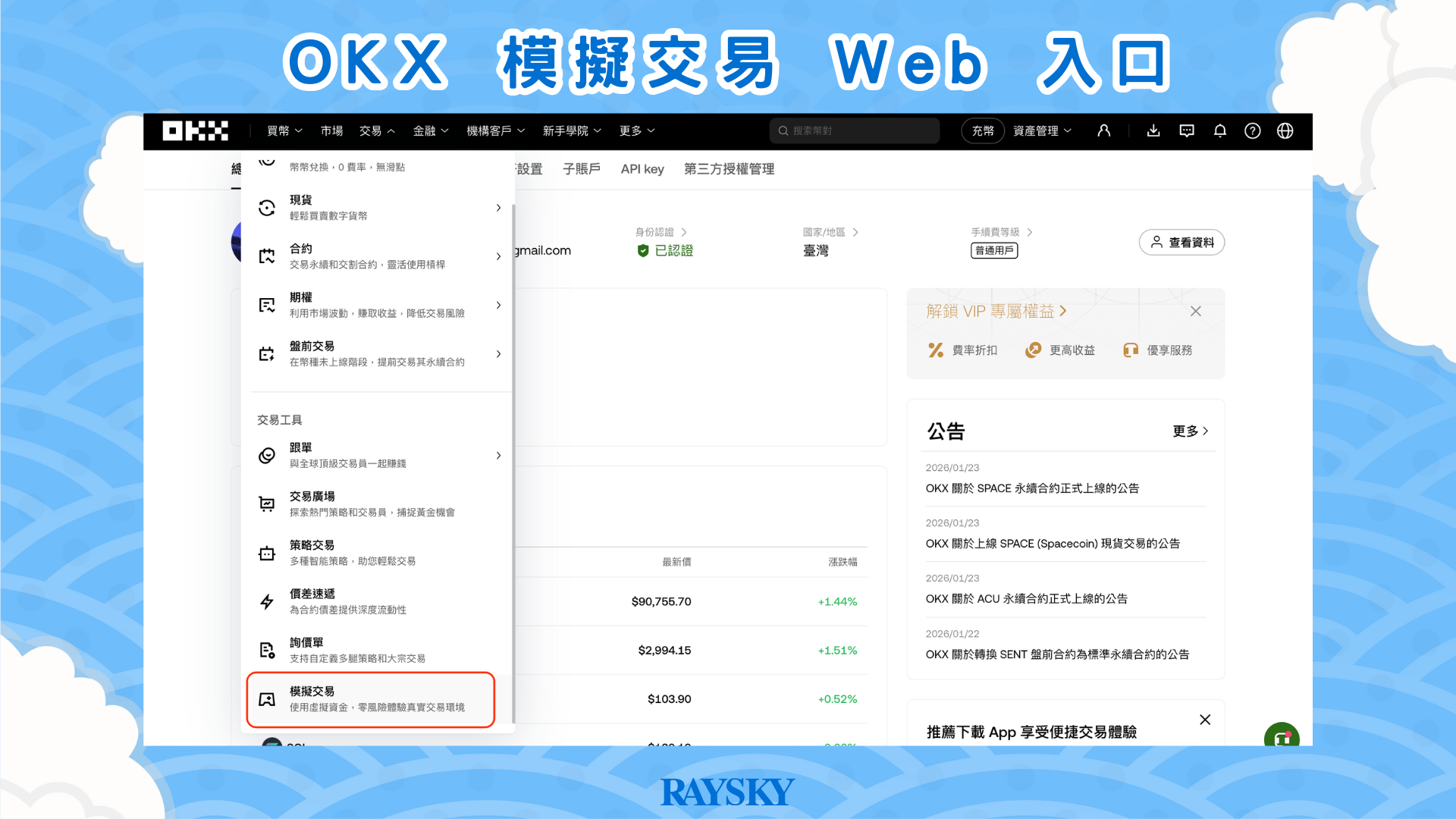Image resolution: width=1456 pixels, height=819 pixels.
Task: Open ACU 永續合約正式上線 announcement
Action: coord(1026,599)
